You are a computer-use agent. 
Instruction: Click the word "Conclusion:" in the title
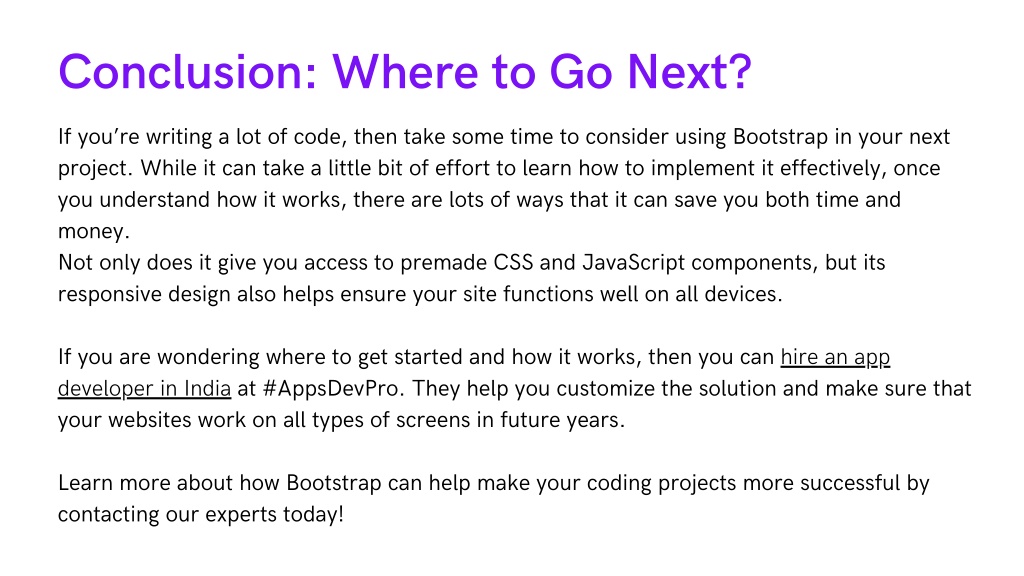188,72
